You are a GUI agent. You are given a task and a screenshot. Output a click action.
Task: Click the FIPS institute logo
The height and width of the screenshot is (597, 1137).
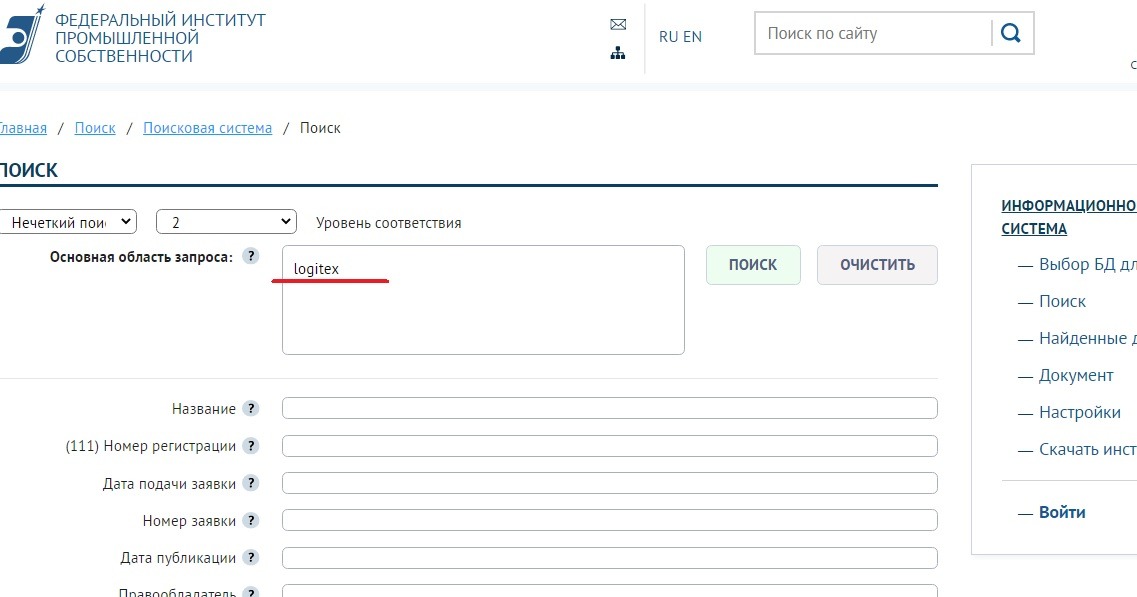[22, 34]
